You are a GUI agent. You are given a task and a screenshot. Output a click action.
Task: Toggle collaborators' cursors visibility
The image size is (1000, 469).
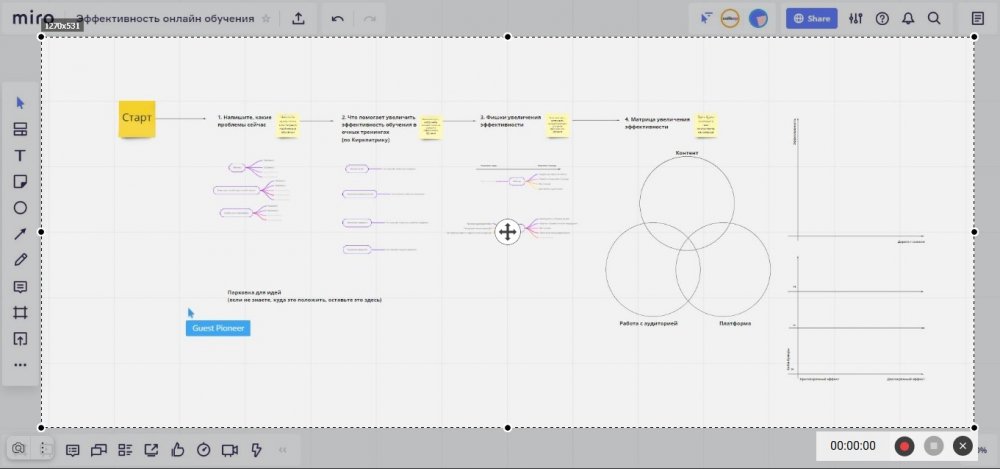click(x=708, y=18)
